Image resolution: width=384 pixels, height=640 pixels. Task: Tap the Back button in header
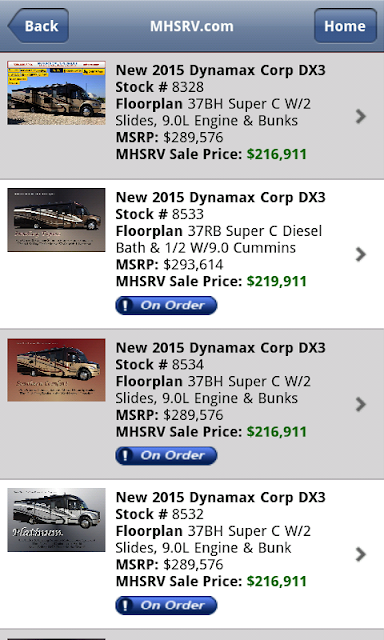click(38, 26)
